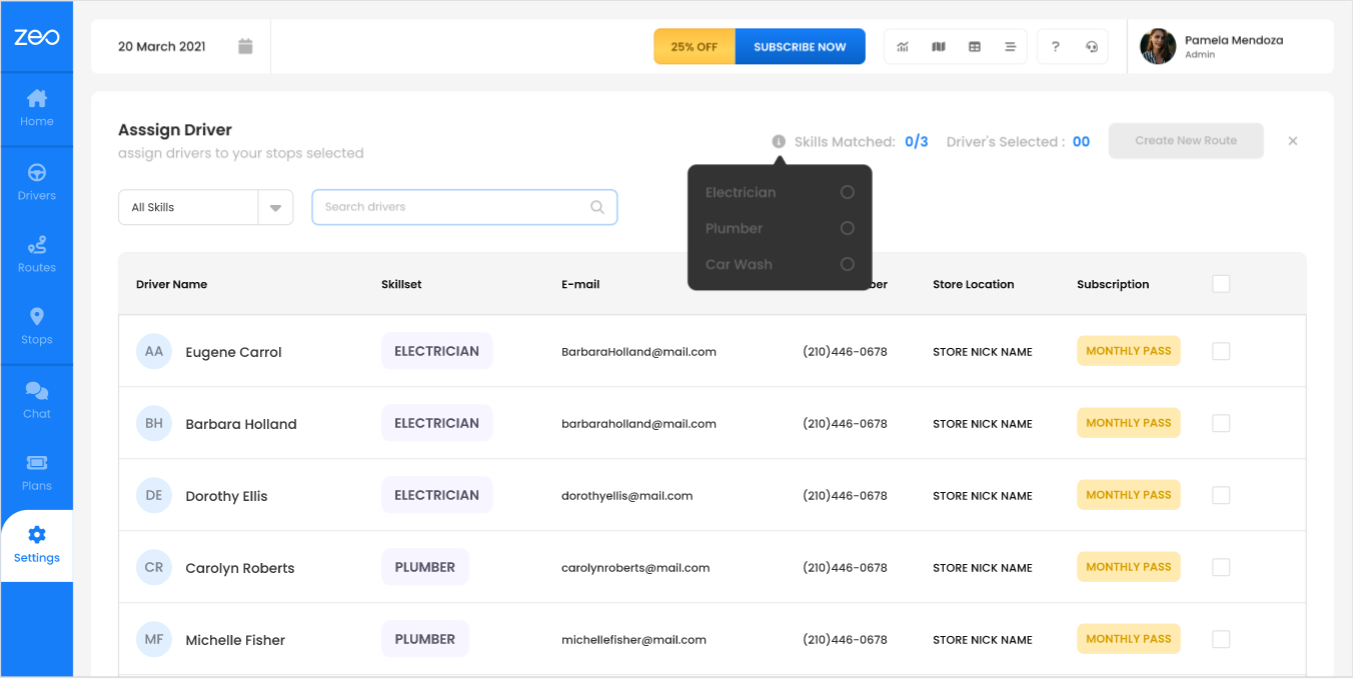Check the box for Eugene Carrol
The width and height of the screenshot is (1353, 679).
pos(1221,351)
